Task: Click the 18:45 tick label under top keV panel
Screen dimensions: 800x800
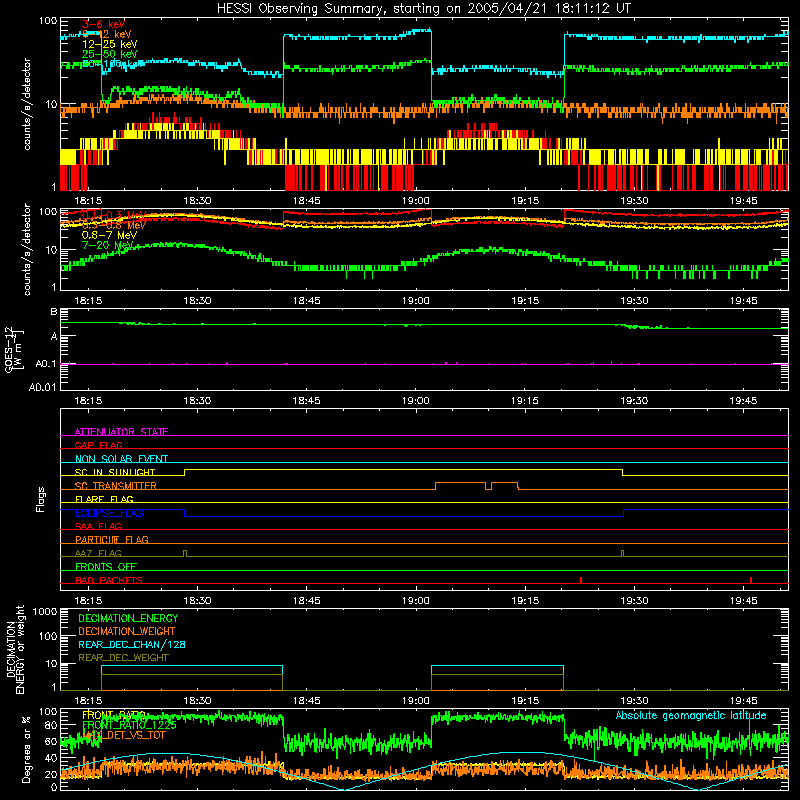Action: [306, 200]
